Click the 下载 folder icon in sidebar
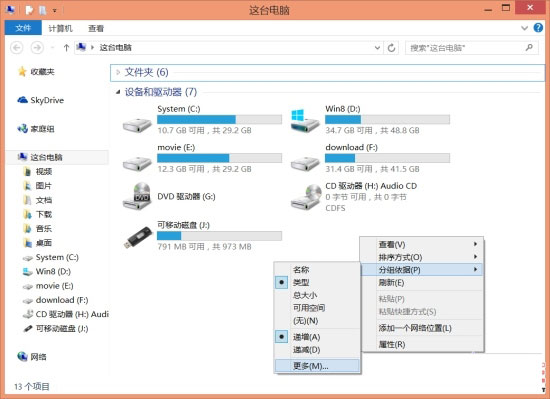 [27, 214]
